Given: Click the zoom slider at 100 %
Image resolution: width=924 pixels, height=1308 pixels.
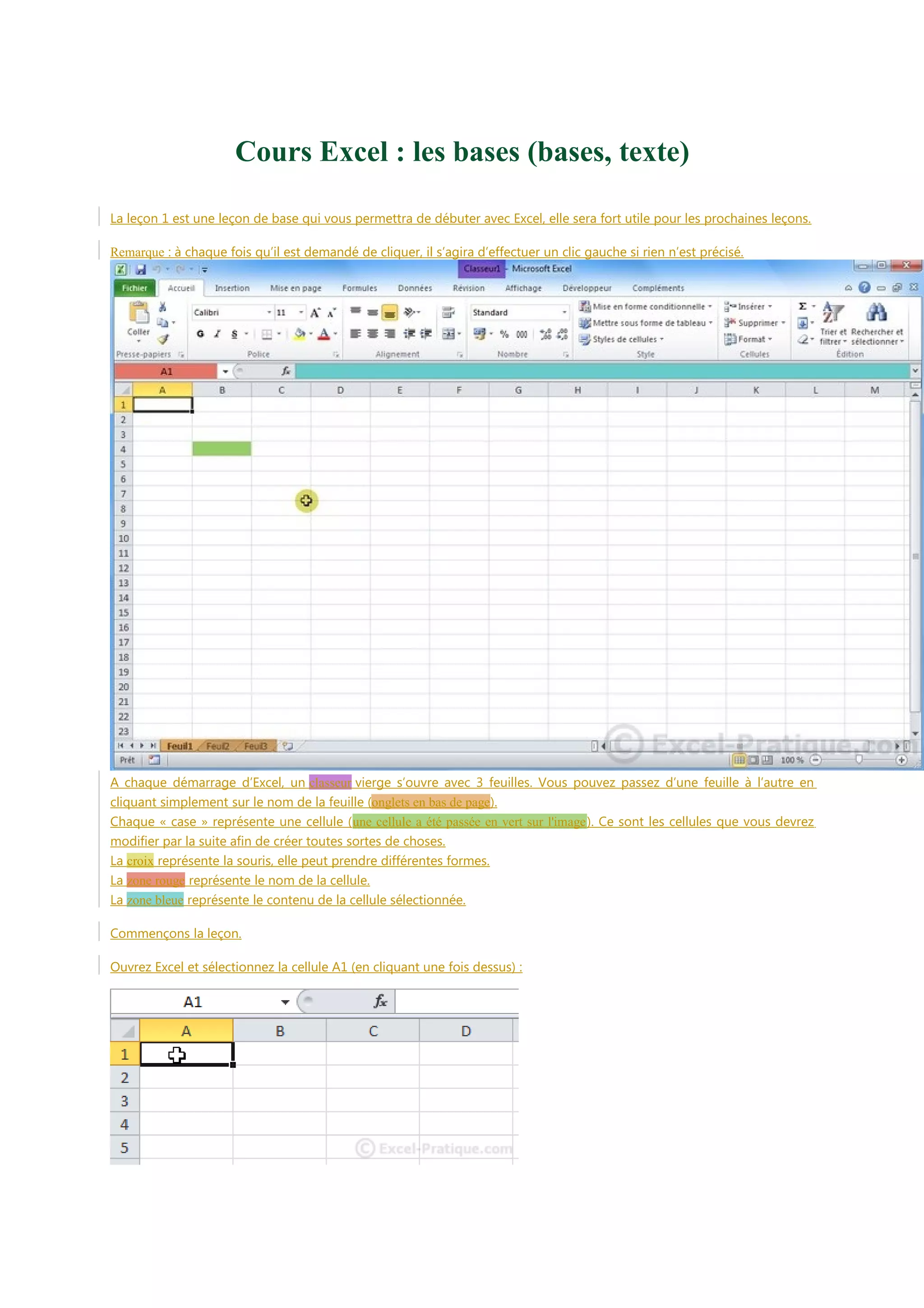Looking at the screenshot, I should (x=859, y=760).
